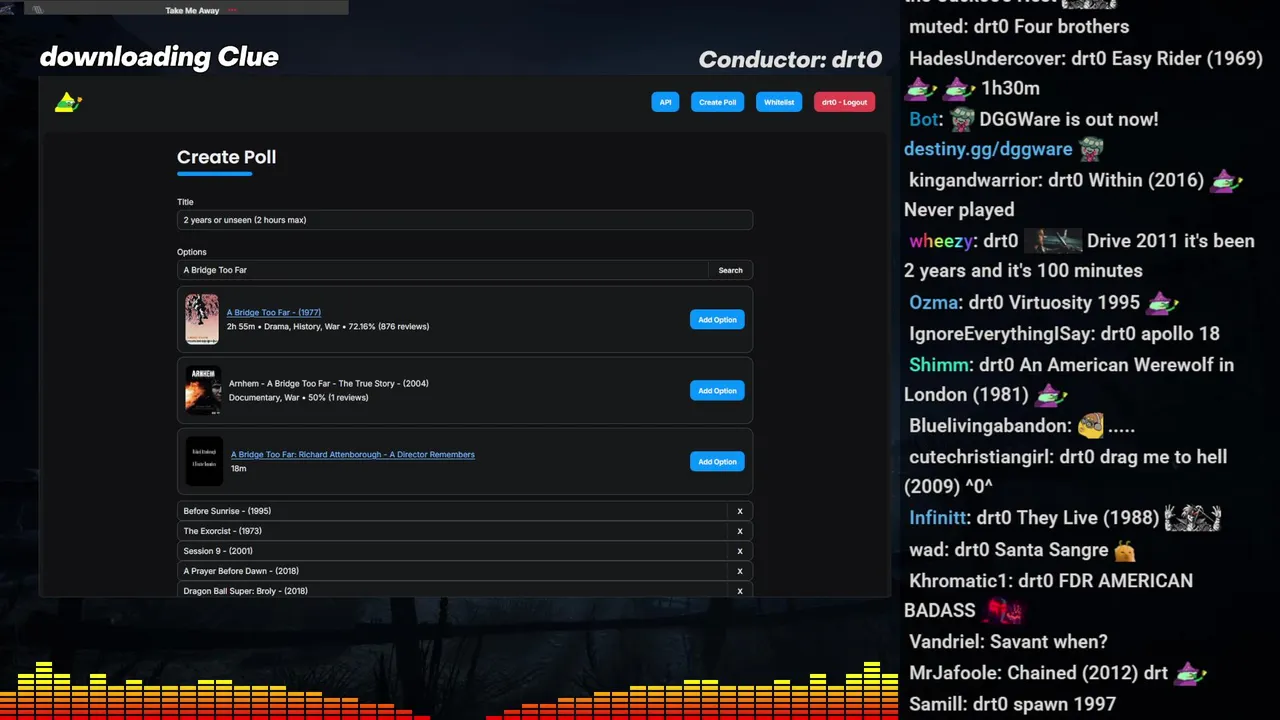Click the A Director Remembers poster thumbnail
The width and height of the screenshot is (1280, 720).
(x=204, y=461)
